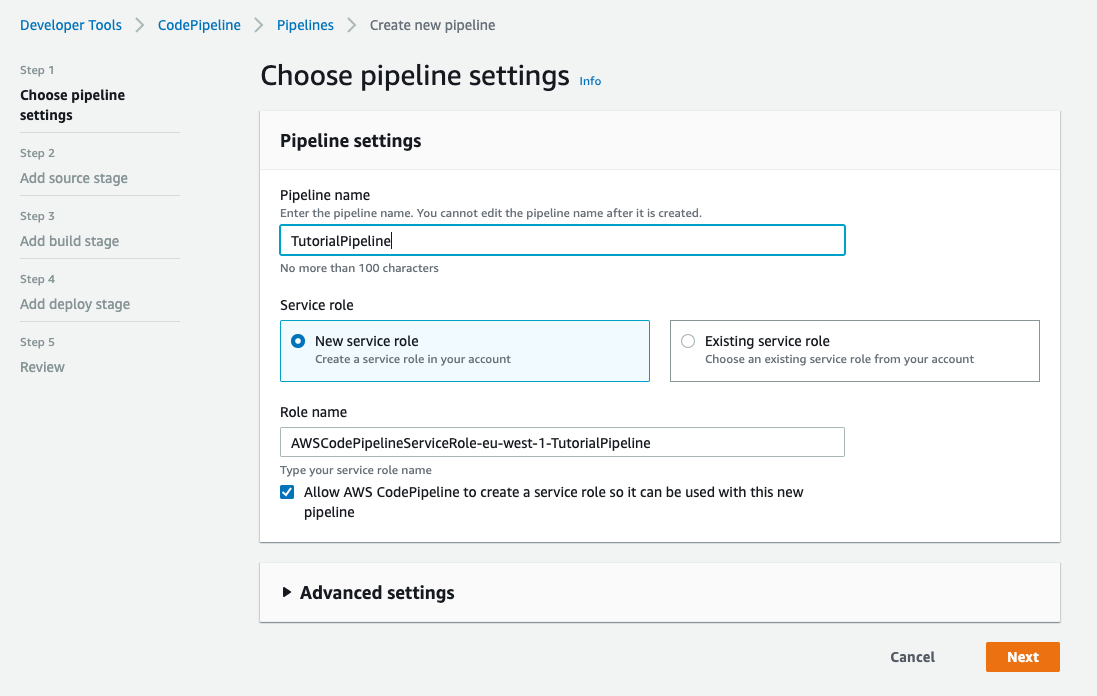1097x696 pixels.
Task: Click the Role name text field
Action: click(x=562, y=442)
